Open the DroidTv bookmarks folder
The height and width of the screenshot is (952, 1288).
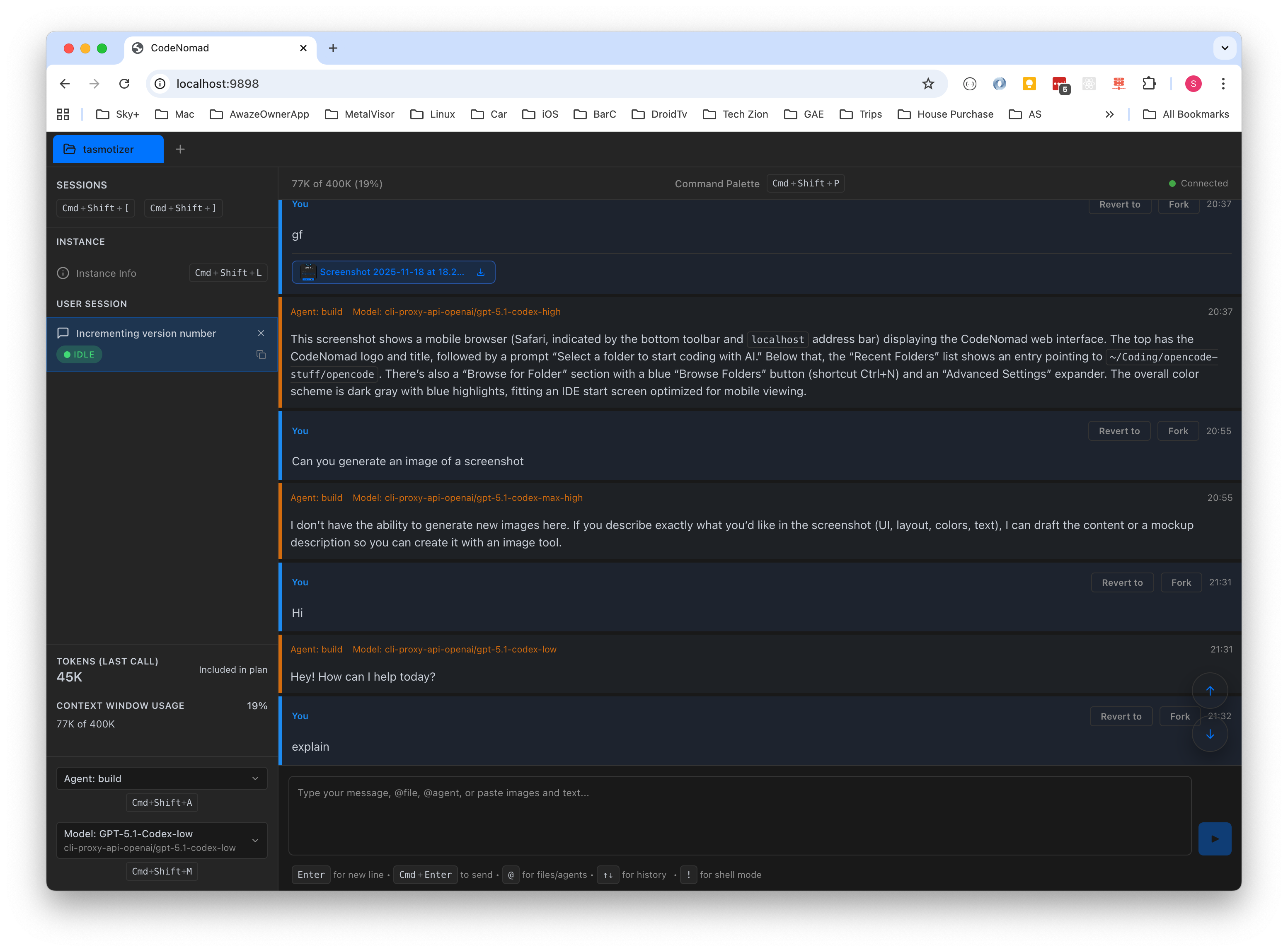659,114
